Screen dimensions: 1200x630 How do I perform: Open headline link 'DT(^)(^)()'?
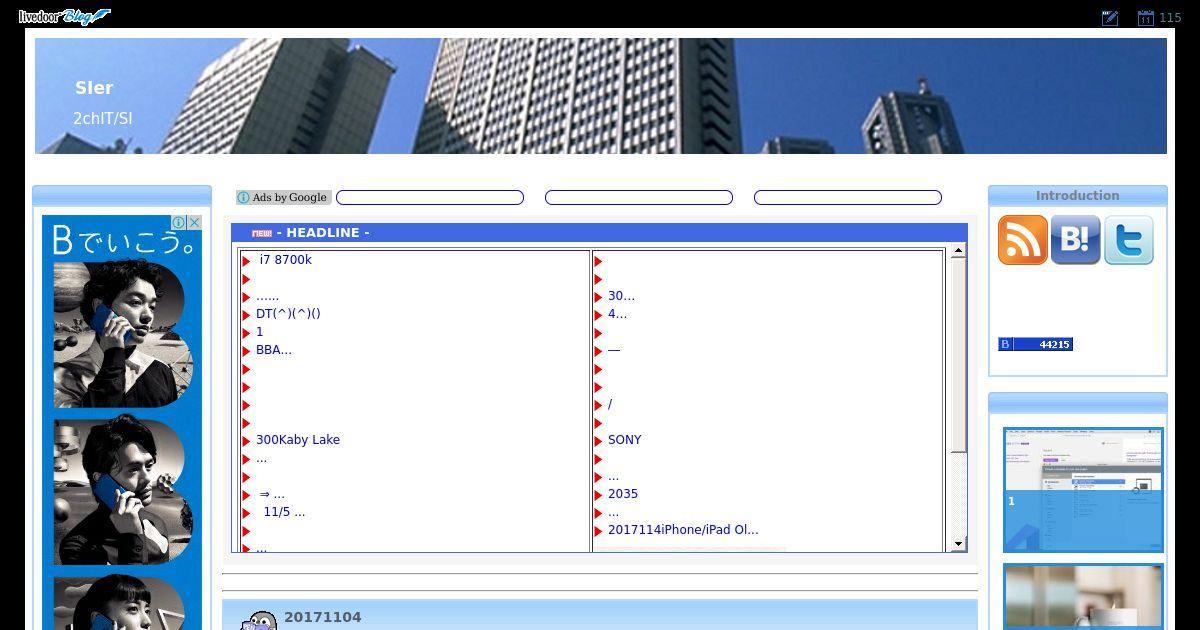(288, 314)
